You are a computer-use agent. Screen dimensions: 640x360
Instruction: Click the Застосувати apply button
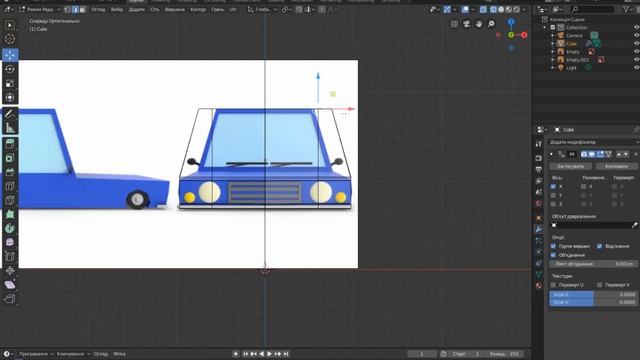[570, 166]
